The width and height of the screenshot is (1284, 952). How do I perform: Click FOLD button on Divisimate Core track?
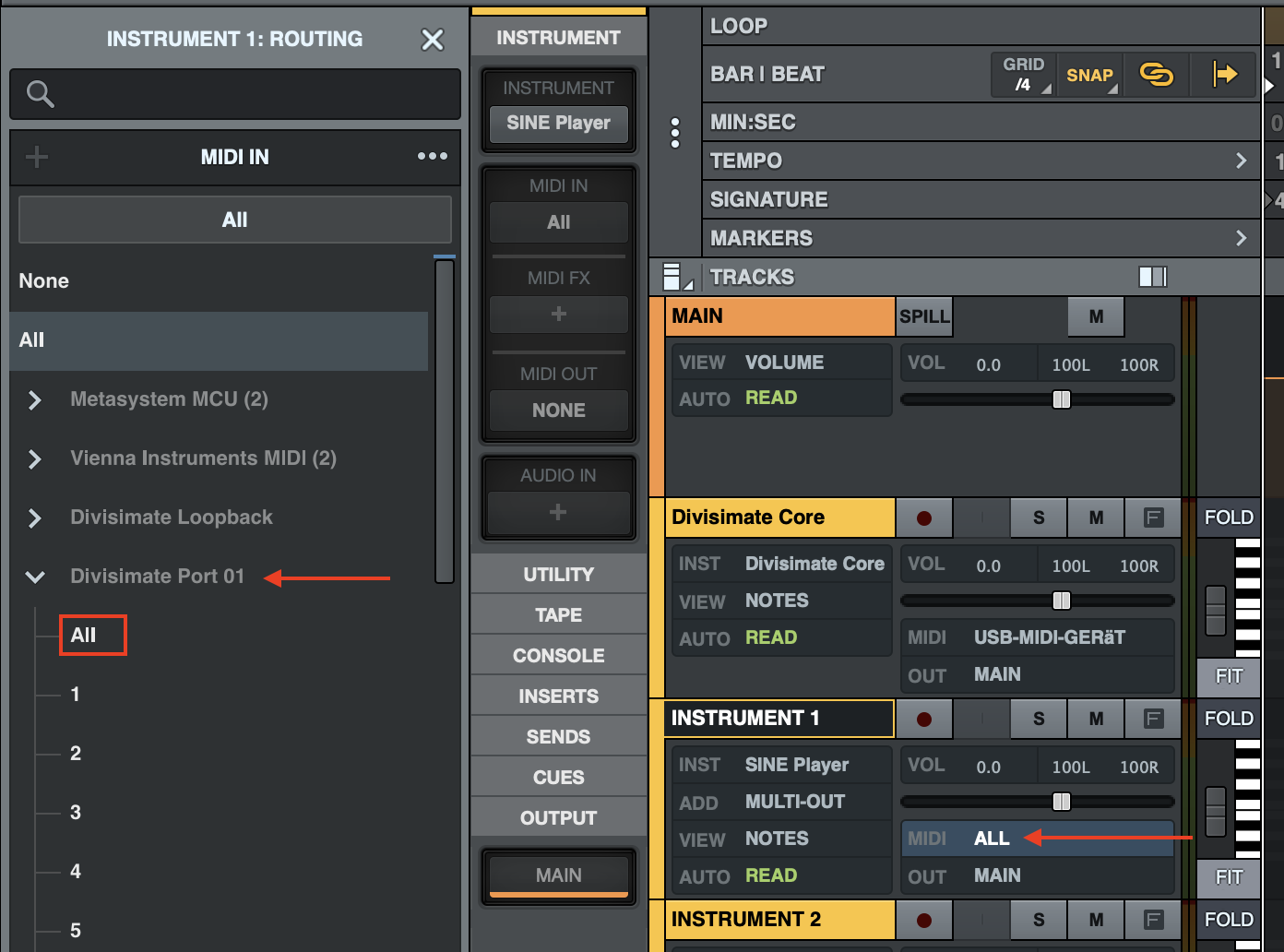(x=1228, y=518)
